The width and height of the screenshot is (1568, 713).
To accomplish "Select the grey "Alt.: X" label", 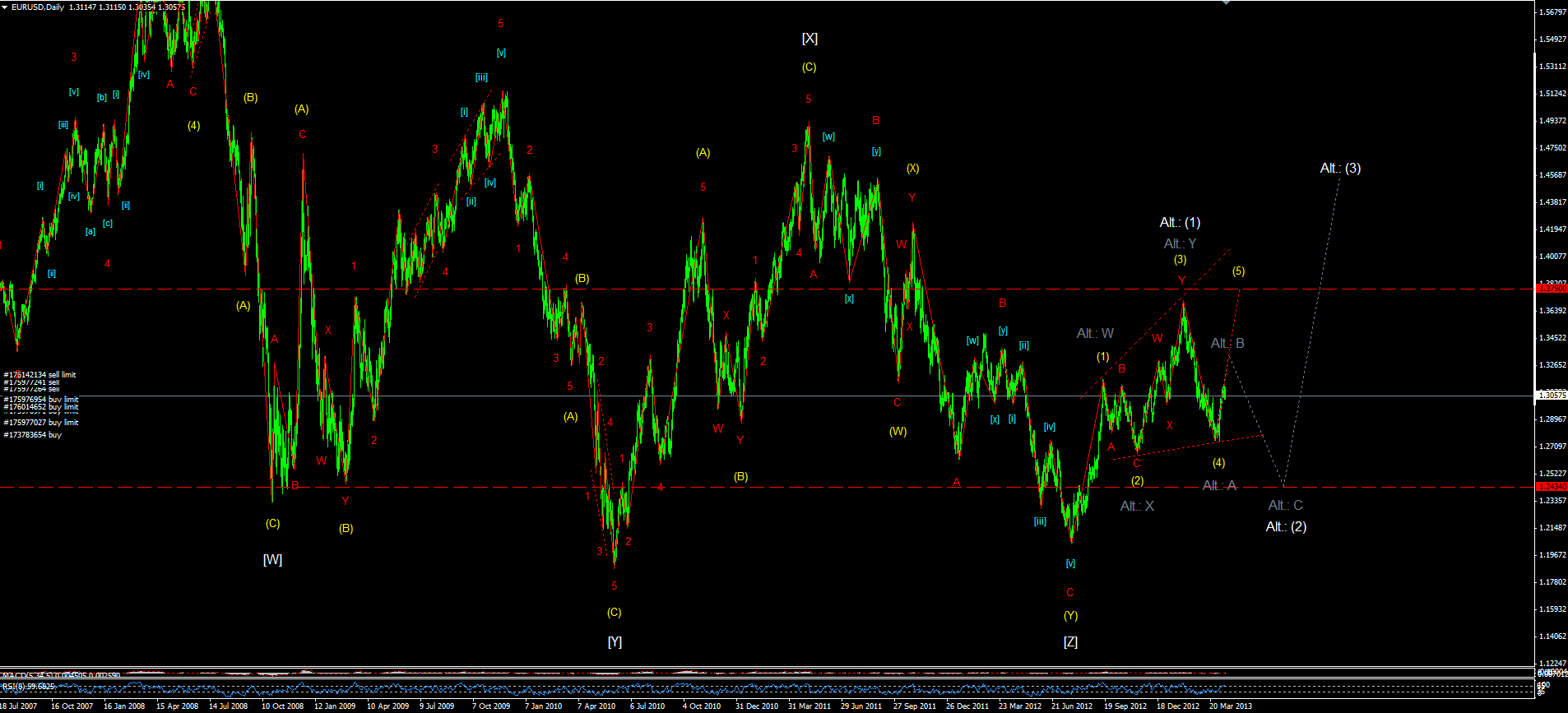I will coord(1137,507).
